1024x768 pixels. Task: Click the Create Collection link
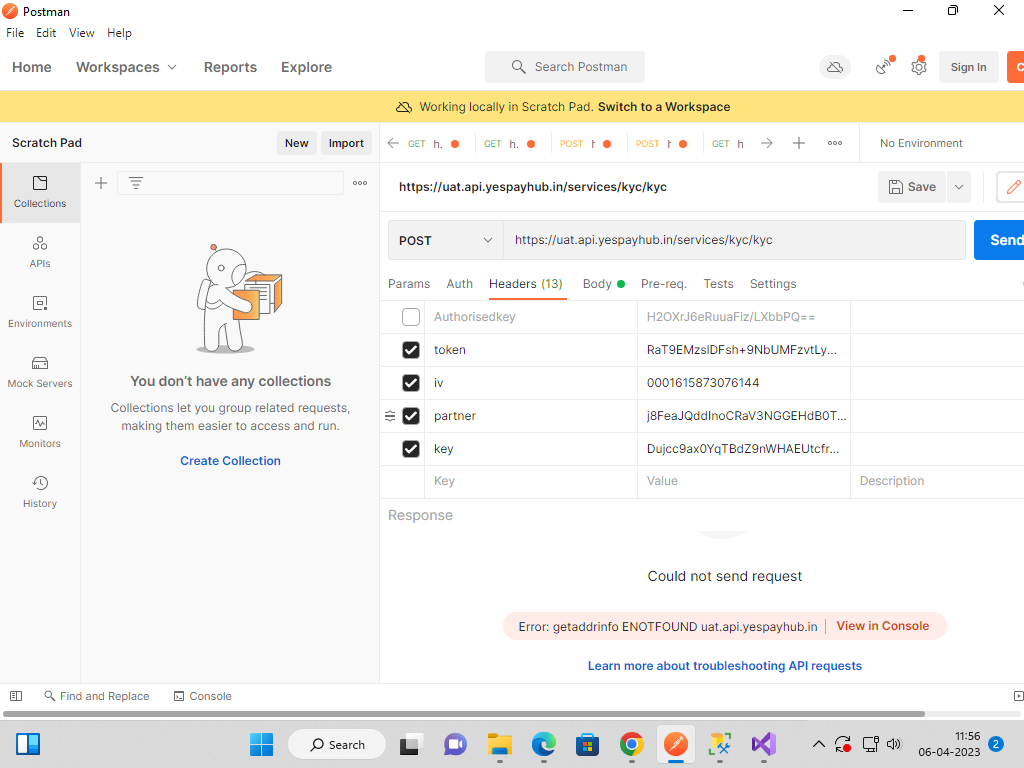point(231,461)
